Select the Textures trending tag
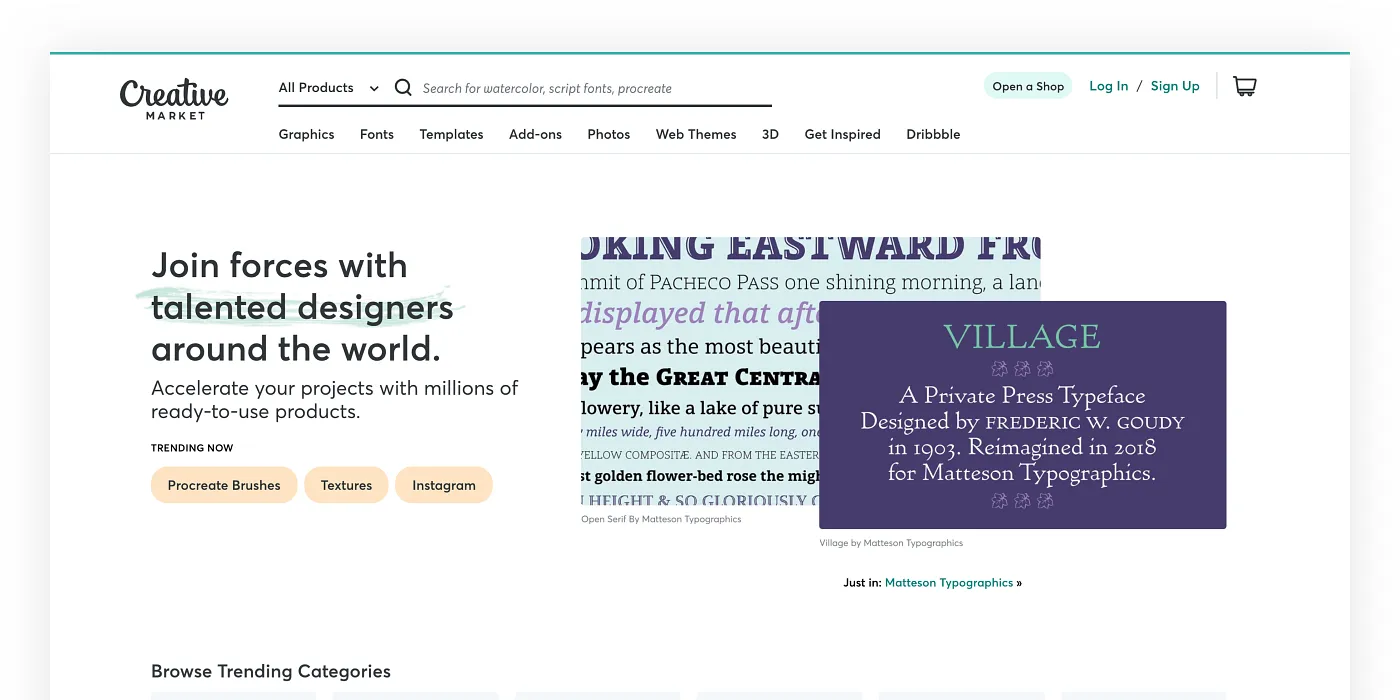Image resolution: width=1400 pixels, height=700 pixels. tap(346, 485)
